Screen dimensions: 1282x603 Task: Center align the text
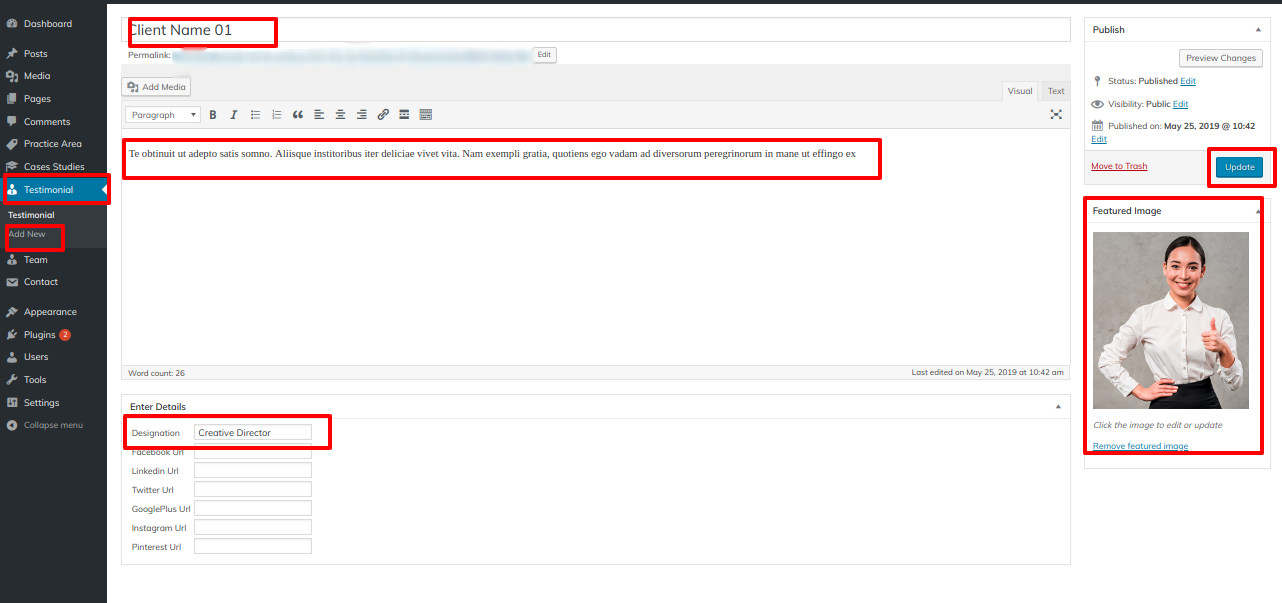coord(340,115)
